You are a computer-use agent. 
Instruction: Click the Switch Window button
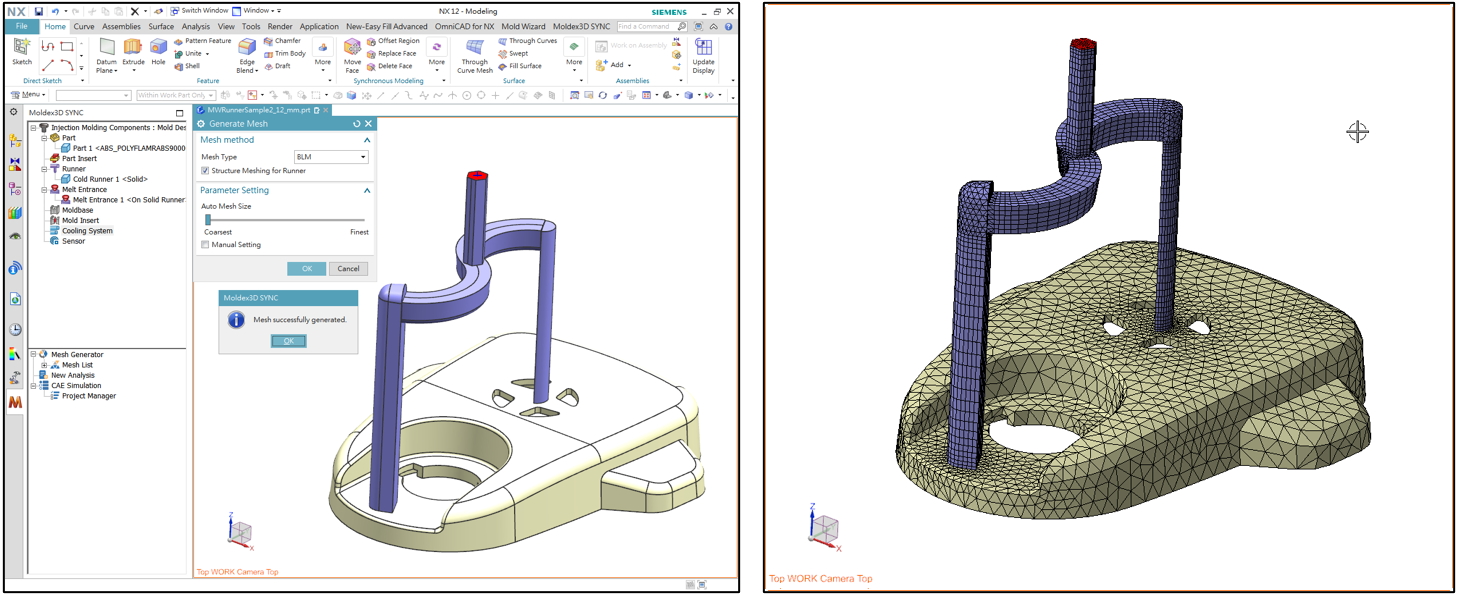(x=198, y=11)
